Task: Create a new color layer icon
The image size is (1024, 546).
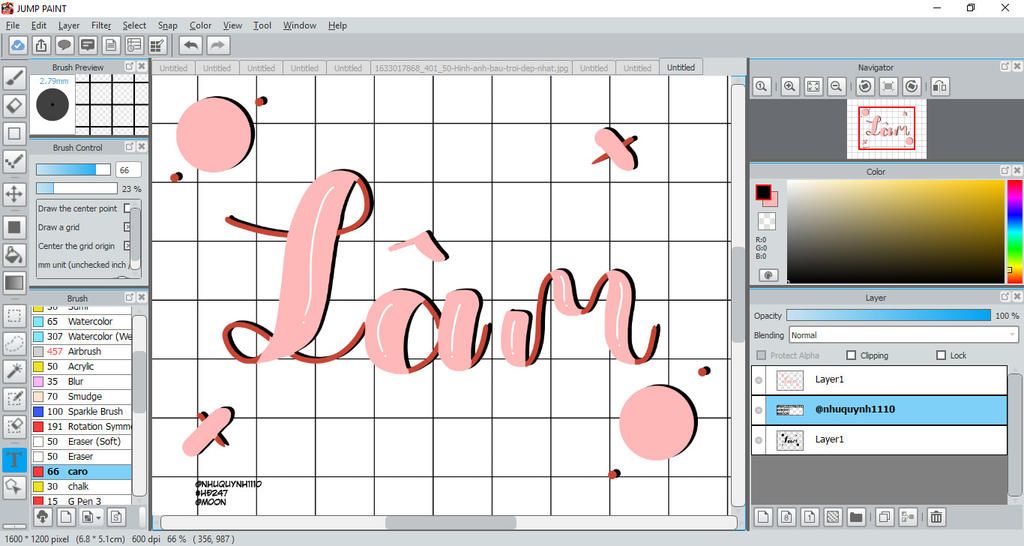Action: (763, 517)
